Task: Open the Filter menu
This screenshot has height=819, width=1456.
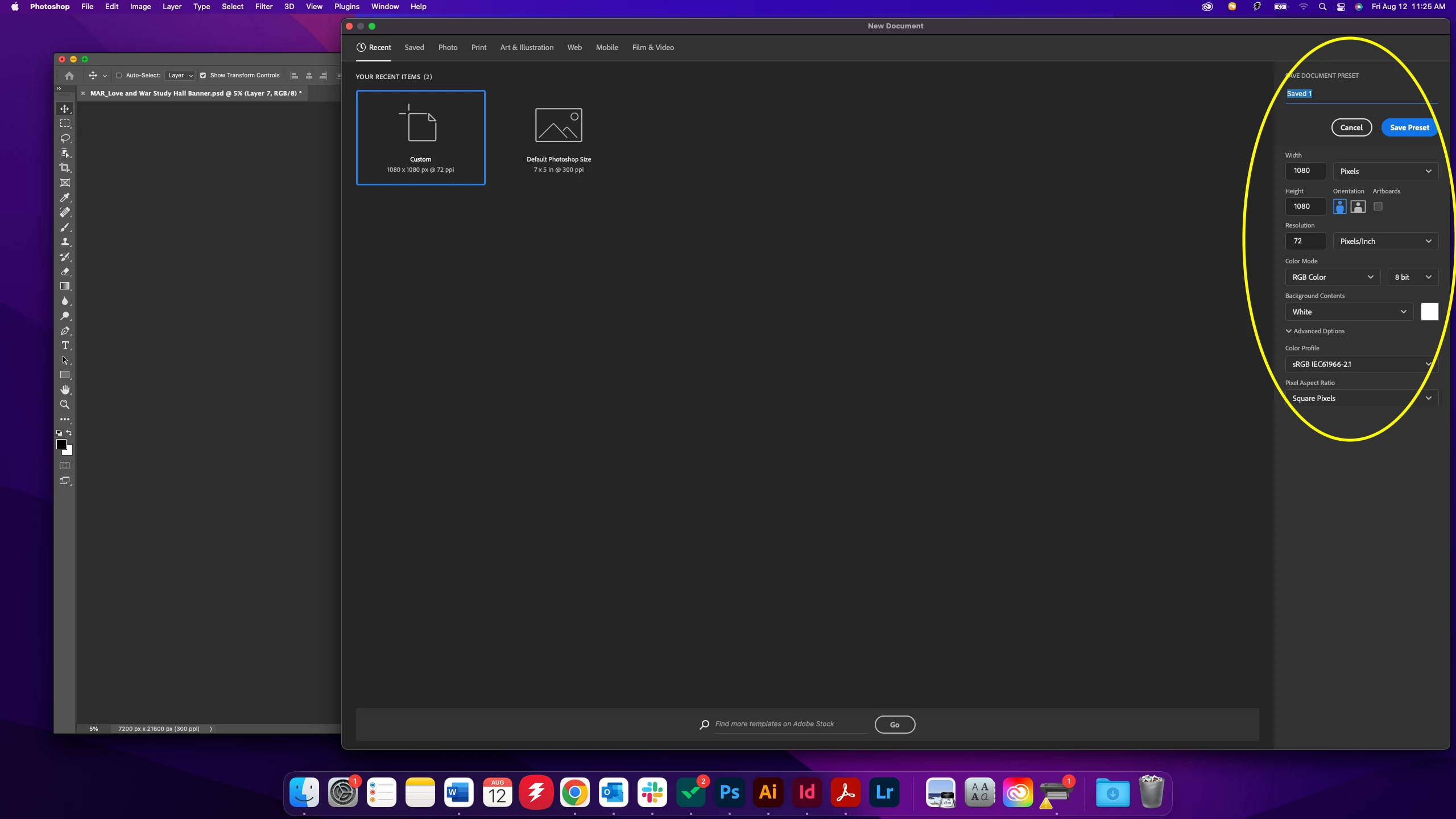Action: tap(263, 7)
